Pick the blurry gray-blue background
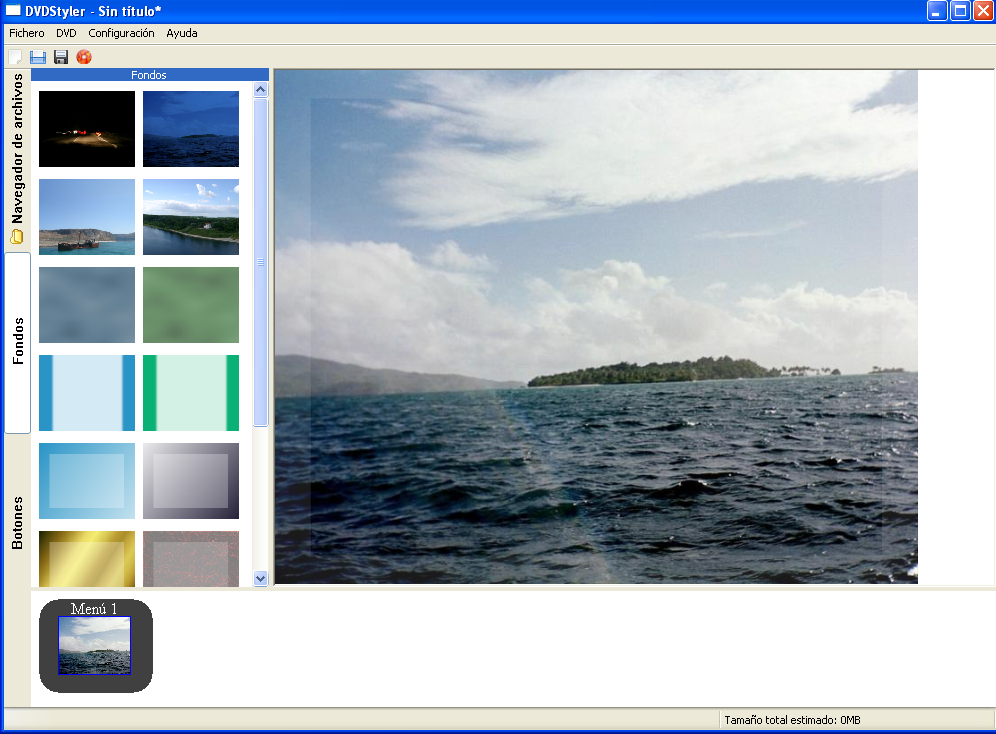Screen dimensions: 996x734 coord(87,305)
